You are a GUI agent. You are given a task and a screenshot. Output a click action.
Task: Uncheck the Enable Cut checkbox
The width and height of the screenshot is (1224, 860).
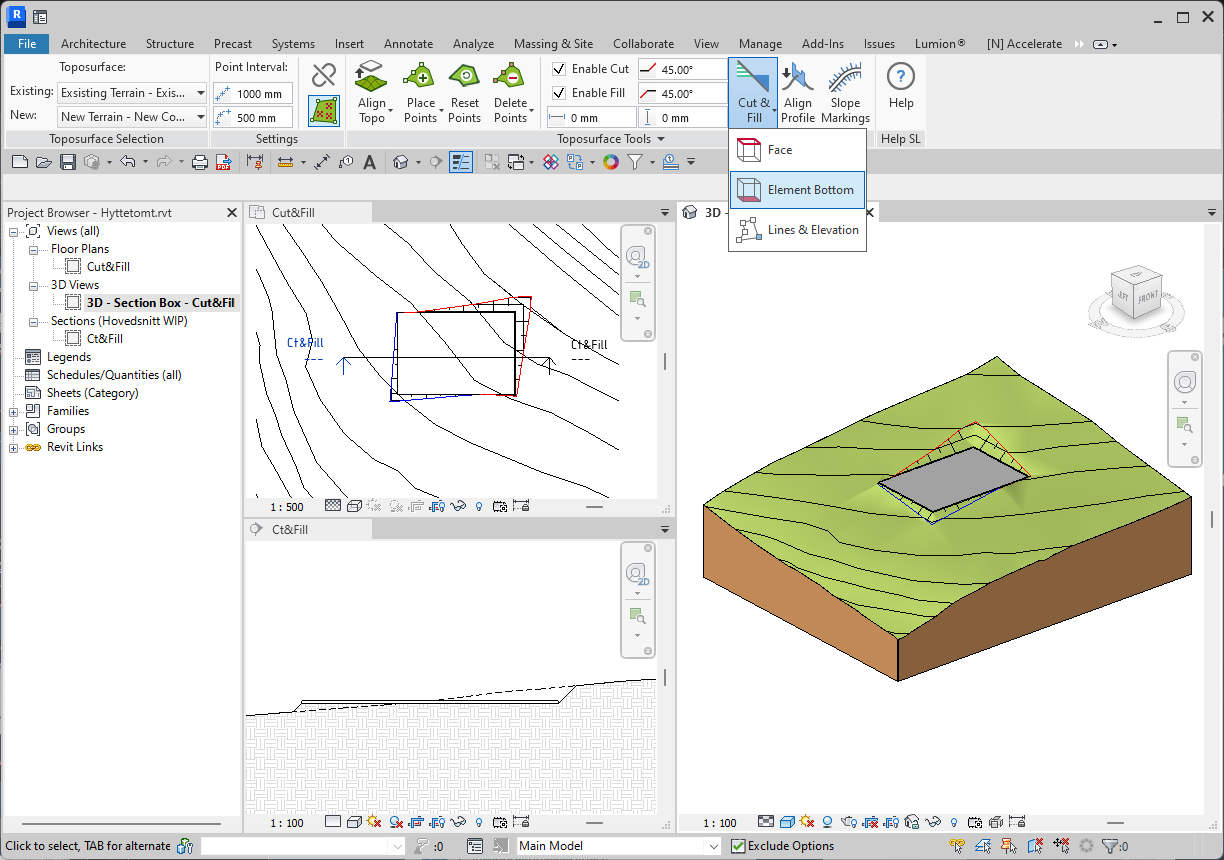pyautogui.click(x=558, y=68)
